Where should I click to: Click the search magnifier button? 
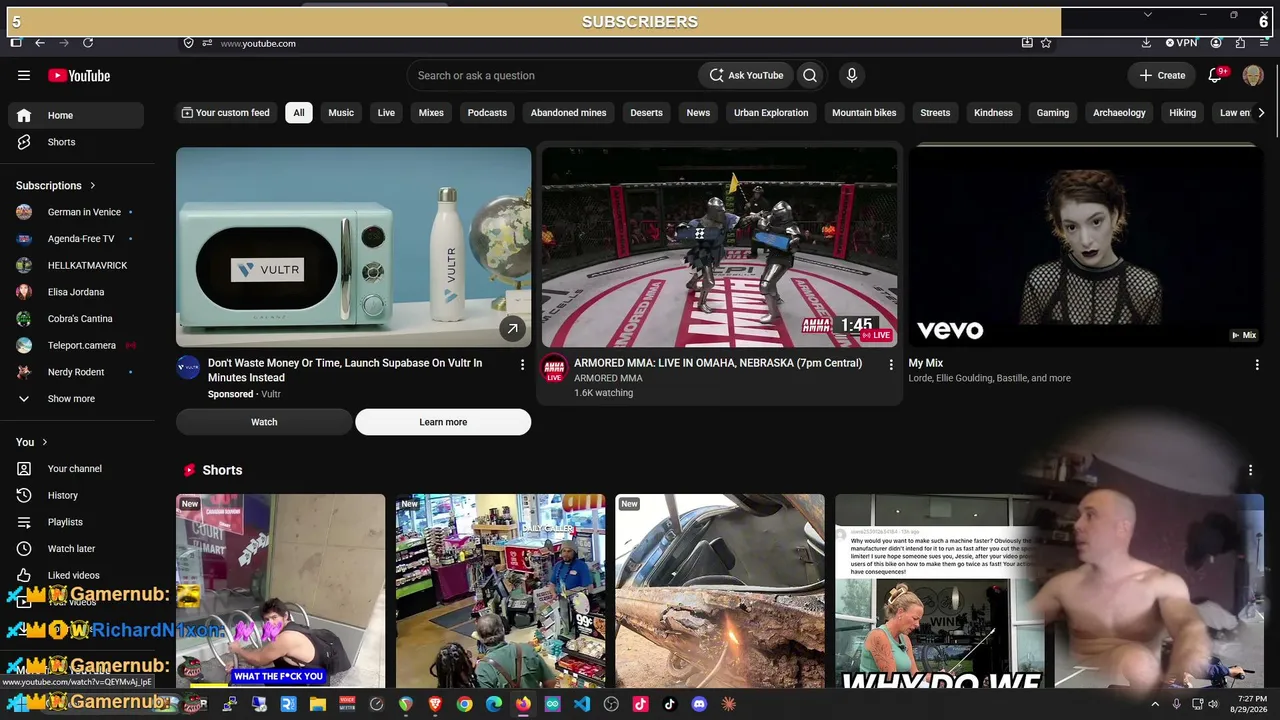[x=810, y=75]
